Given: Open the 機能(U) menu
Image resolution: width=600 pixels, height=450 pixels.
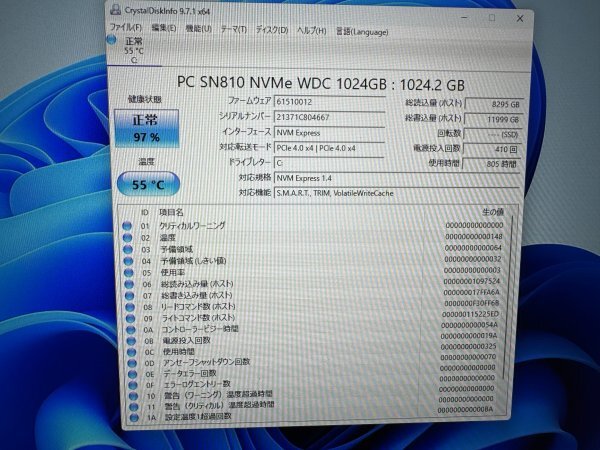Looking at the screenshot, I should (199, 29).
